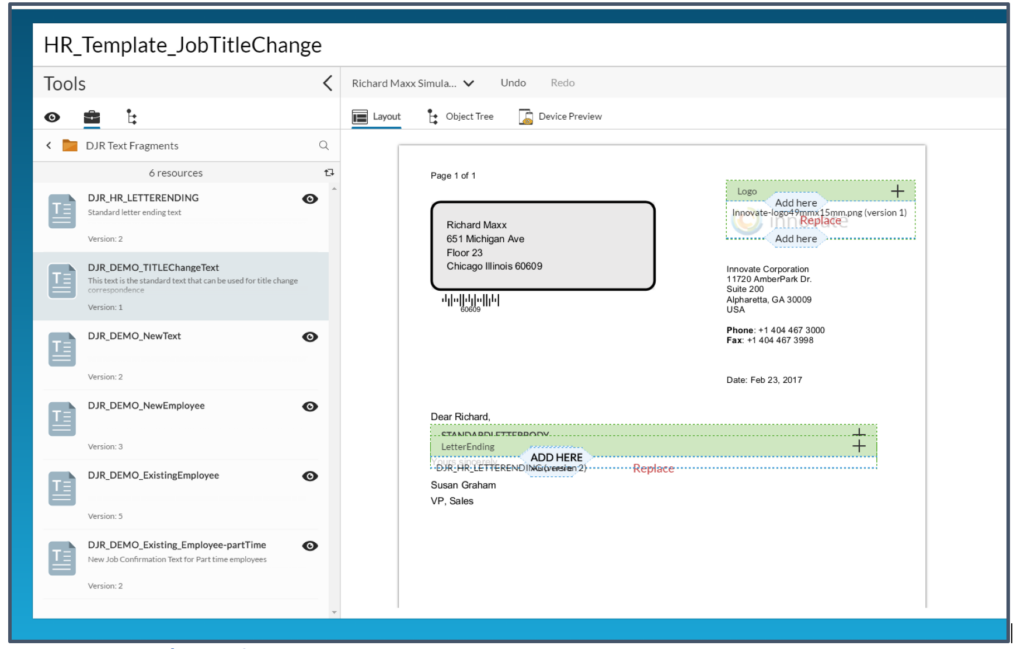
Task: Select the DJR_DEMO_NewEmployee document icon
Action: coord(62,419)
